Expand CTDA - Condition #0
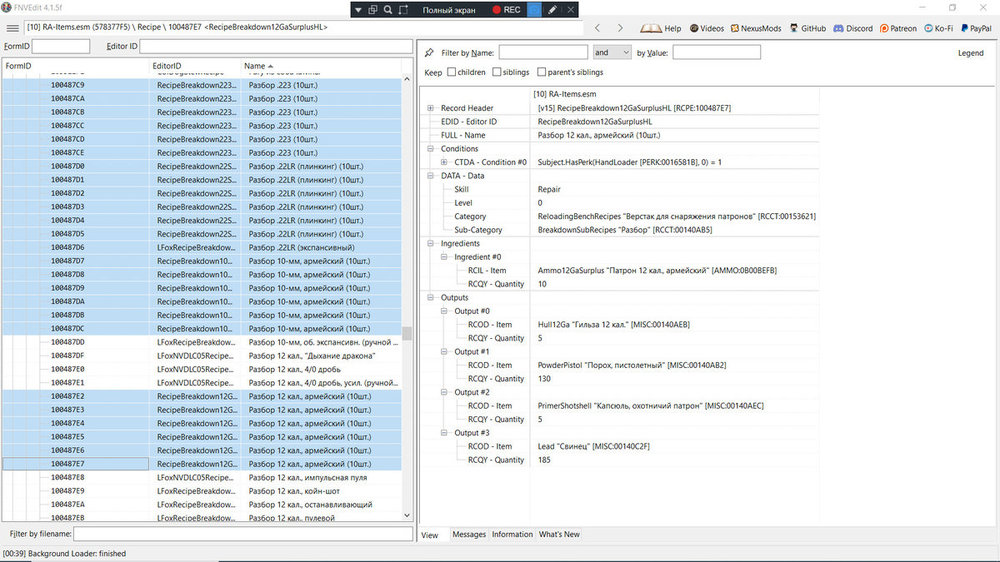This screenshot has width=1000, height=562. click(444, 162)
